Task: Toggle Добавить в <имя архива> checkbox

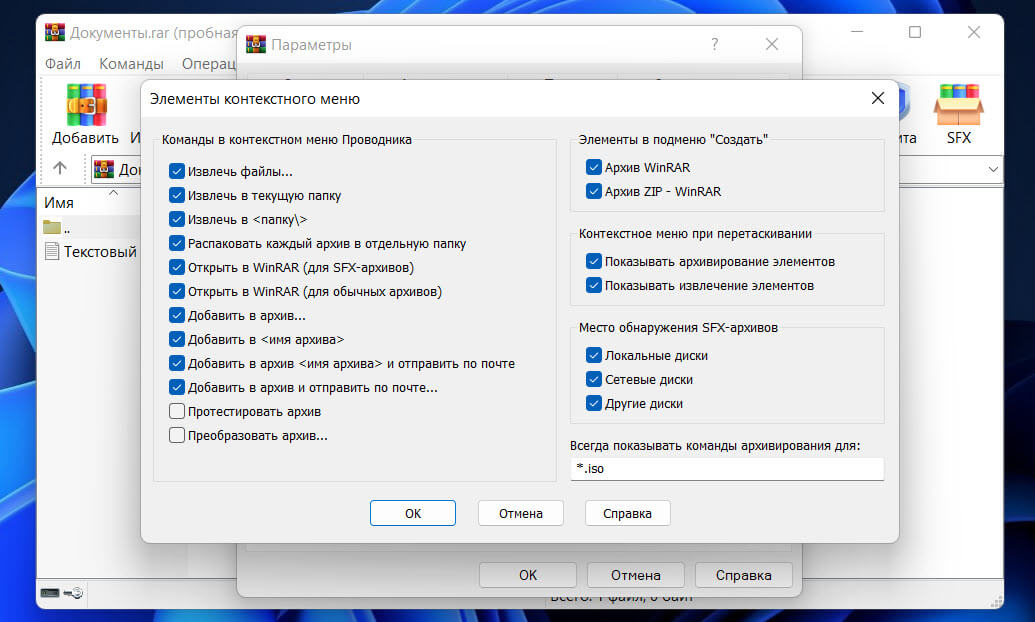Action: (176, 339)
